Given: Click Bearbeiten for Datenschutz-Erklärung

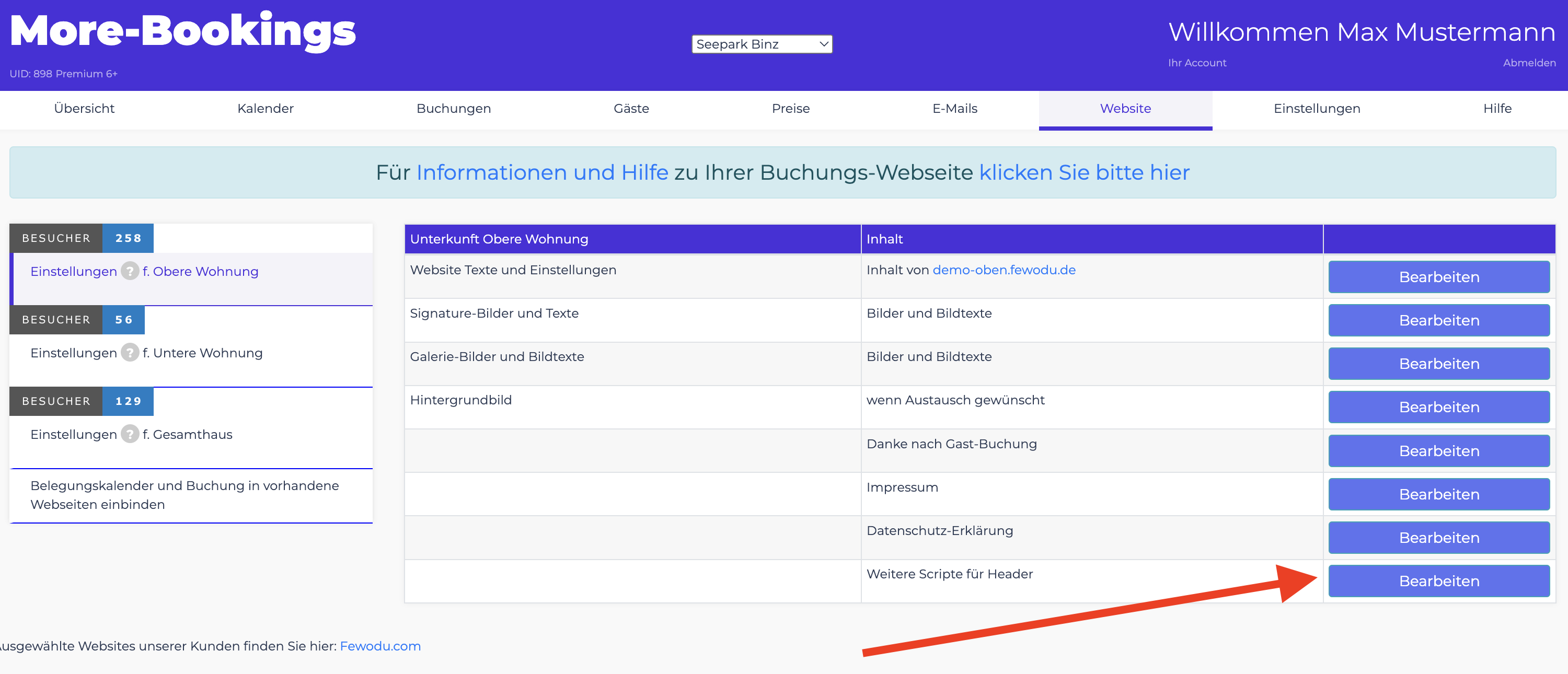Looking at the screenshot, I should (x=1439, y=538).
